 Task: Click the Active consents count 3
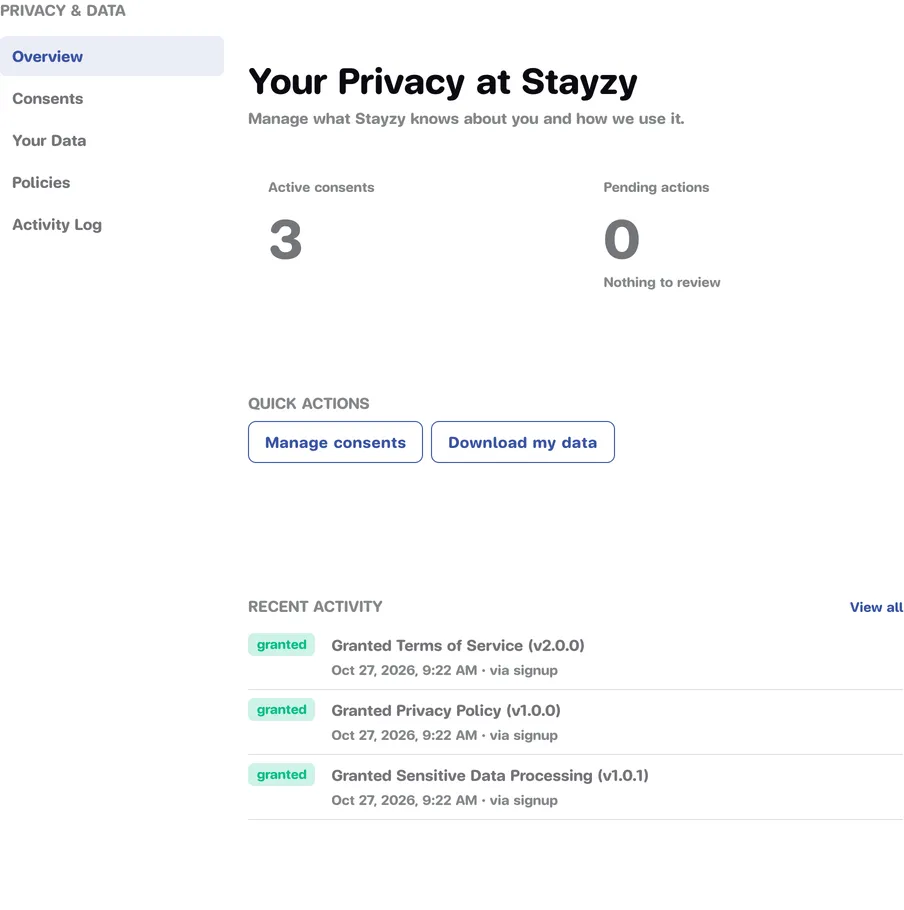point(285,239)
